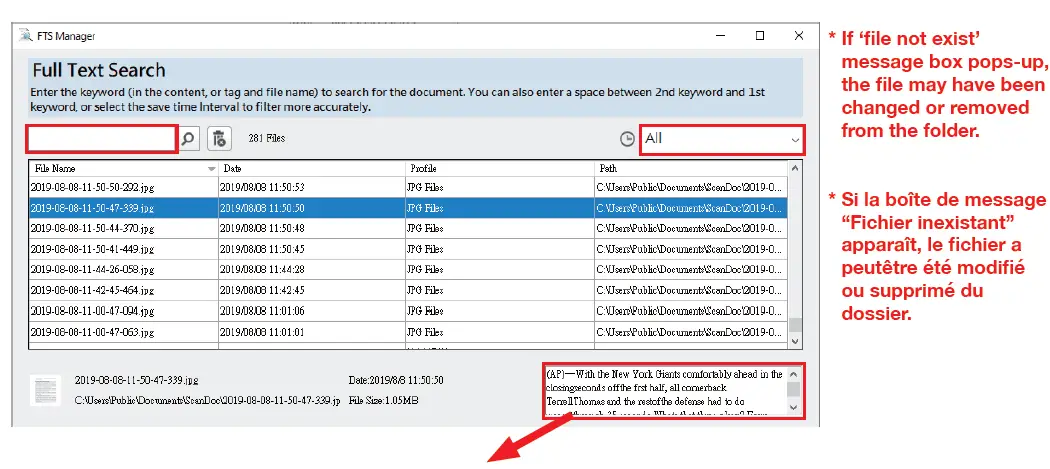
Task: Click the preview text scroll down arrow
Action: click(x=793, y=408)
